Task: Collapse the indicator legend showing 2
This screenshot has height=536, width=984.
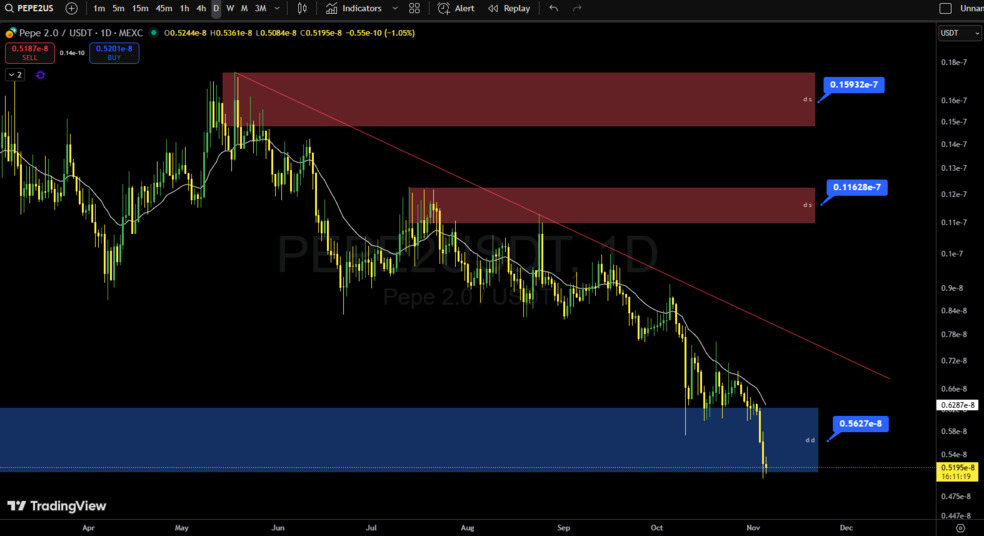Action: pos(15,75)
